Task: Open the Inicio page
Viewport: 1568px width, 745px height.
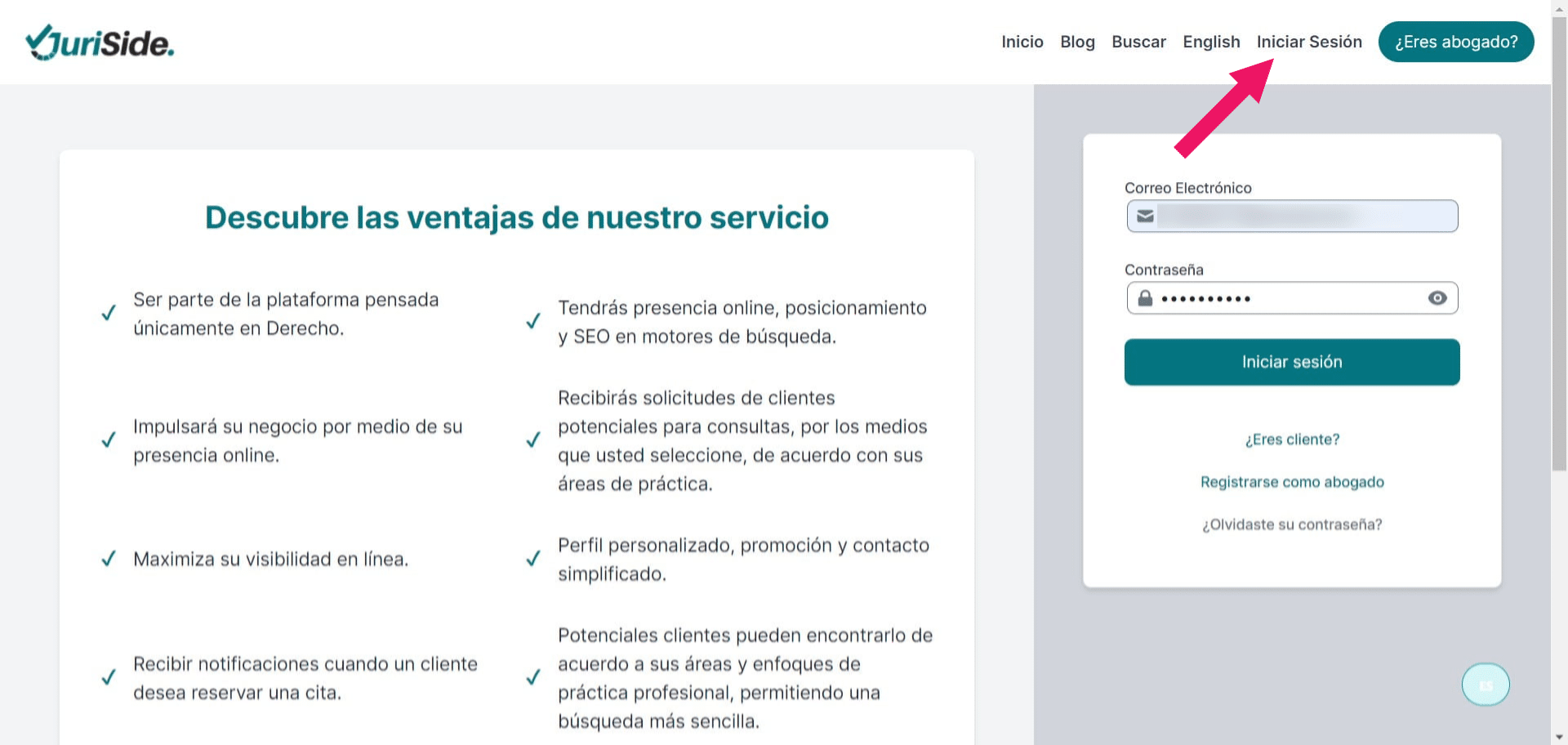Action: pos(1022,42)
